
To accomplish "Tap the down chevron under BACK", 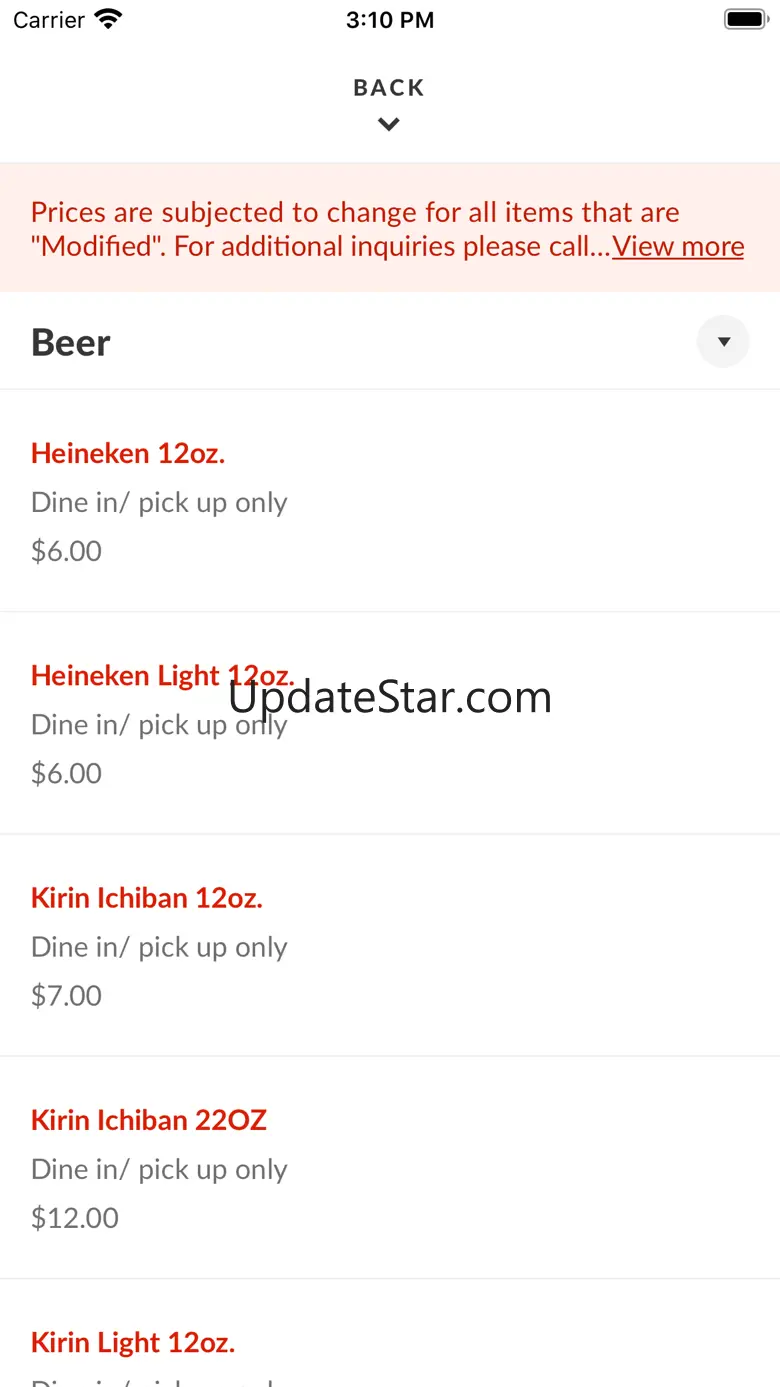I will tap(389, 125).
